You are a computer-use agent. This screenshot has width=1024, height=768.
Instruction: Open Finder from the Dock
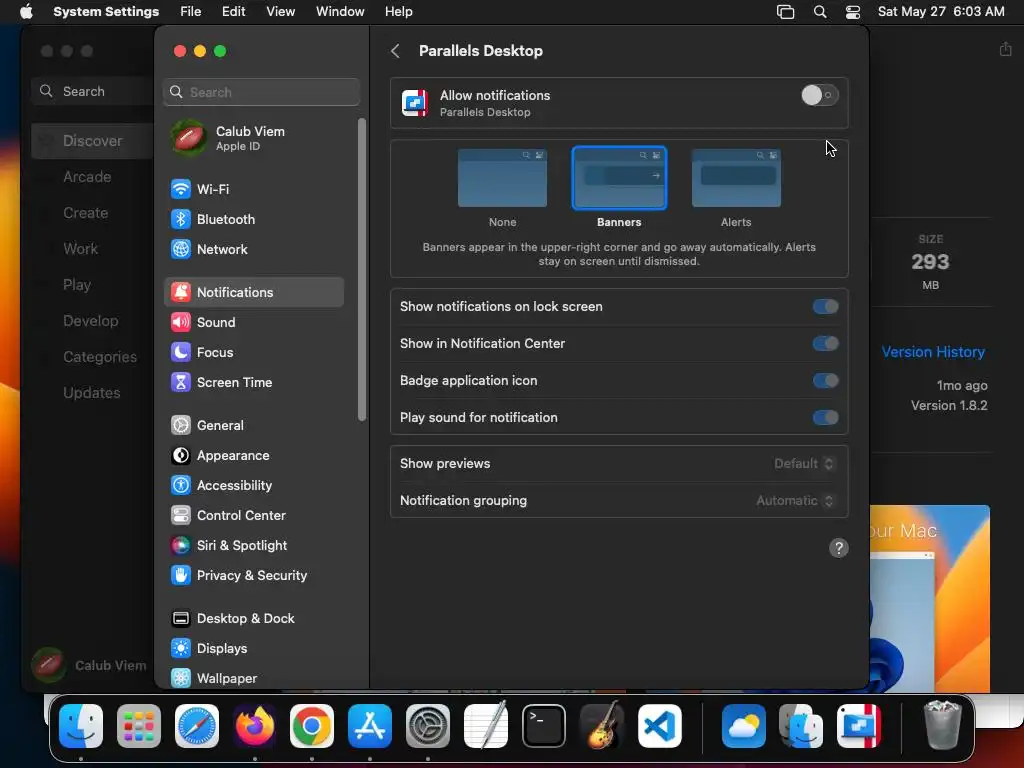tap(81, 726)
